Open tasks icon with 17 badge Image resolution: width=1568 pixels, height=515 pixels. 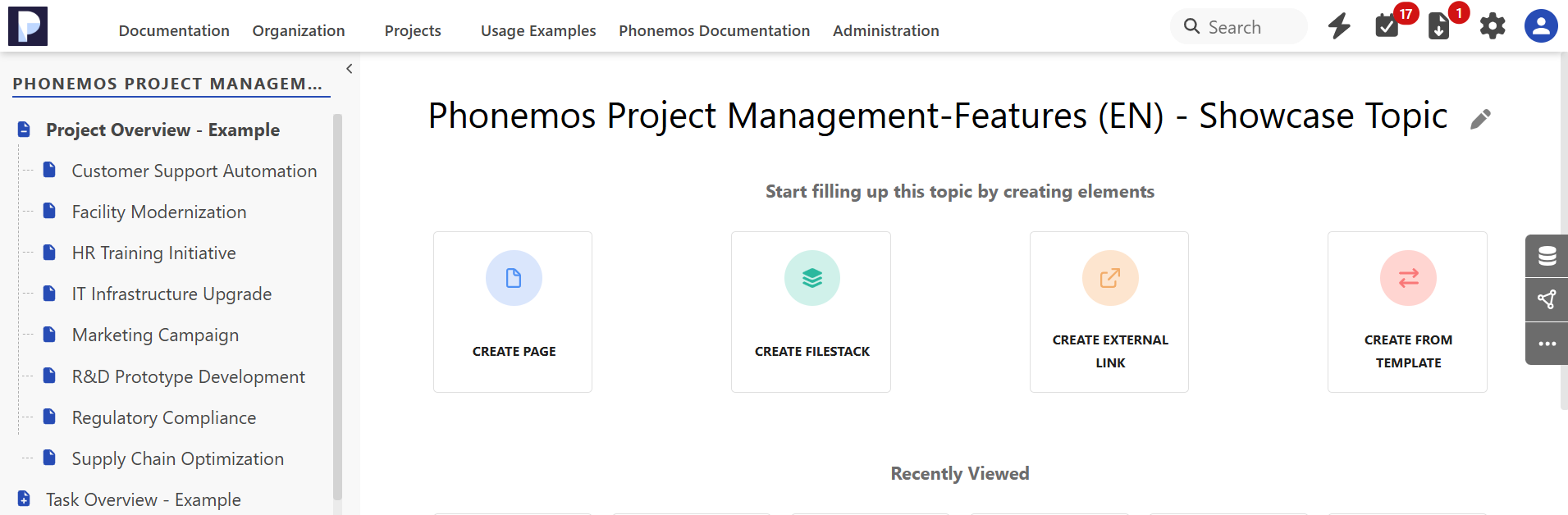(1387, 26)
